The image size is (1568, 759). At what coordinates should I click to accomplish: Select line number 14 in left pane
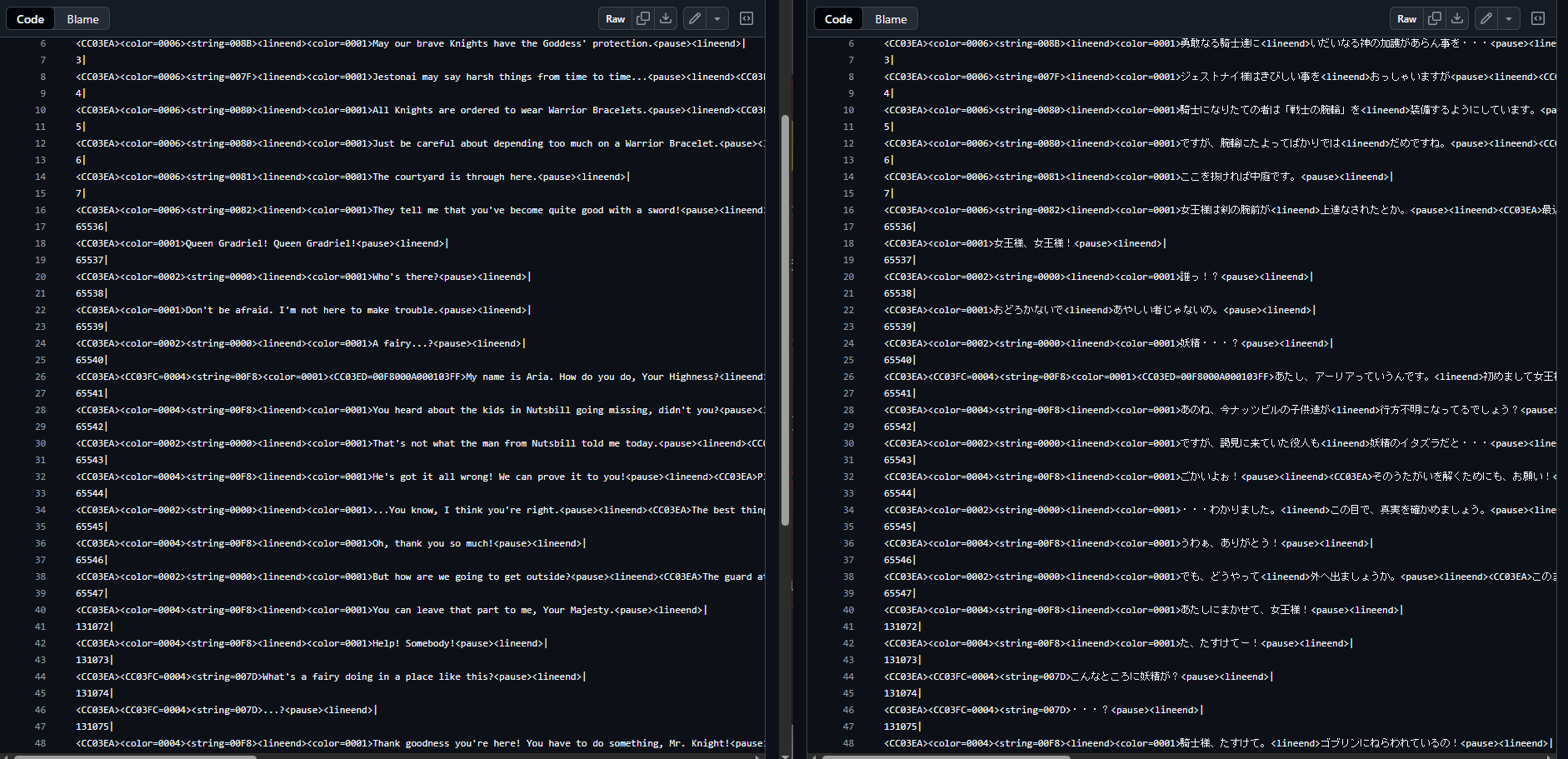(41, 177)
